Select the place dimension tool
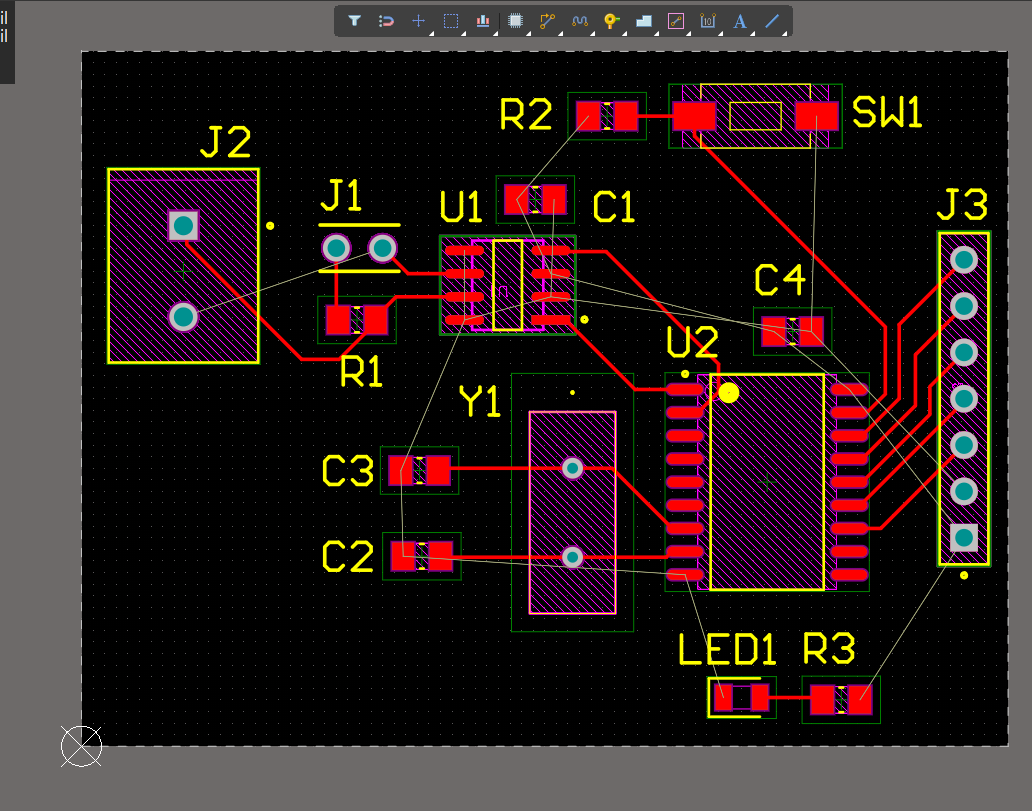 tap(708, 21)
